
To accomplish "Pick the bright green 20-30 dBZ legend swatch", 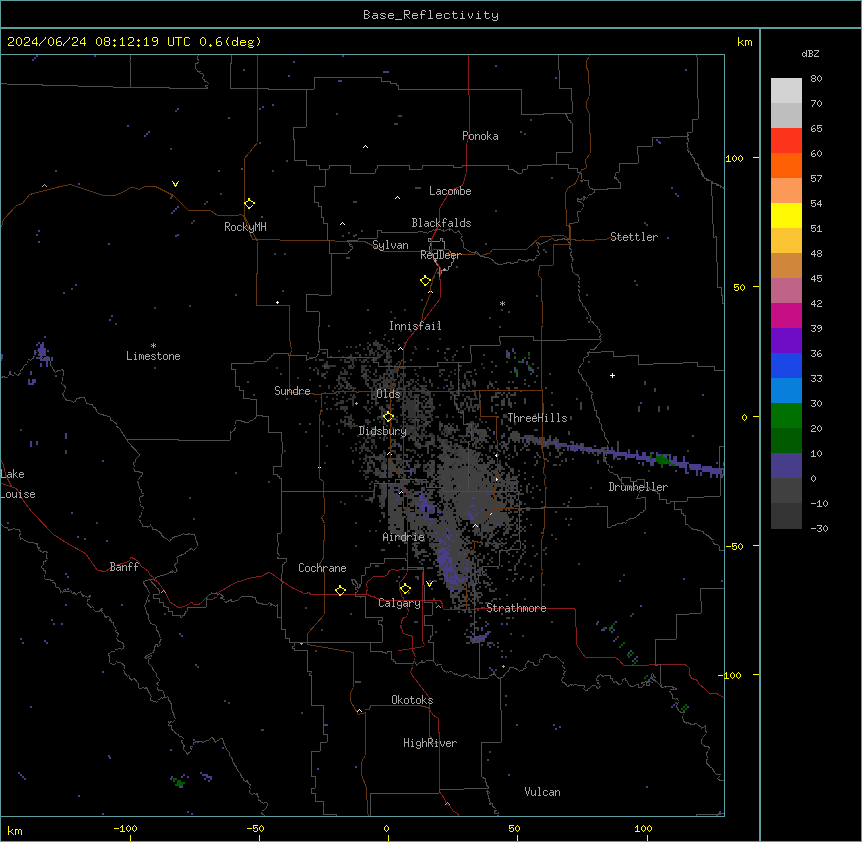I will coord(786,416).
